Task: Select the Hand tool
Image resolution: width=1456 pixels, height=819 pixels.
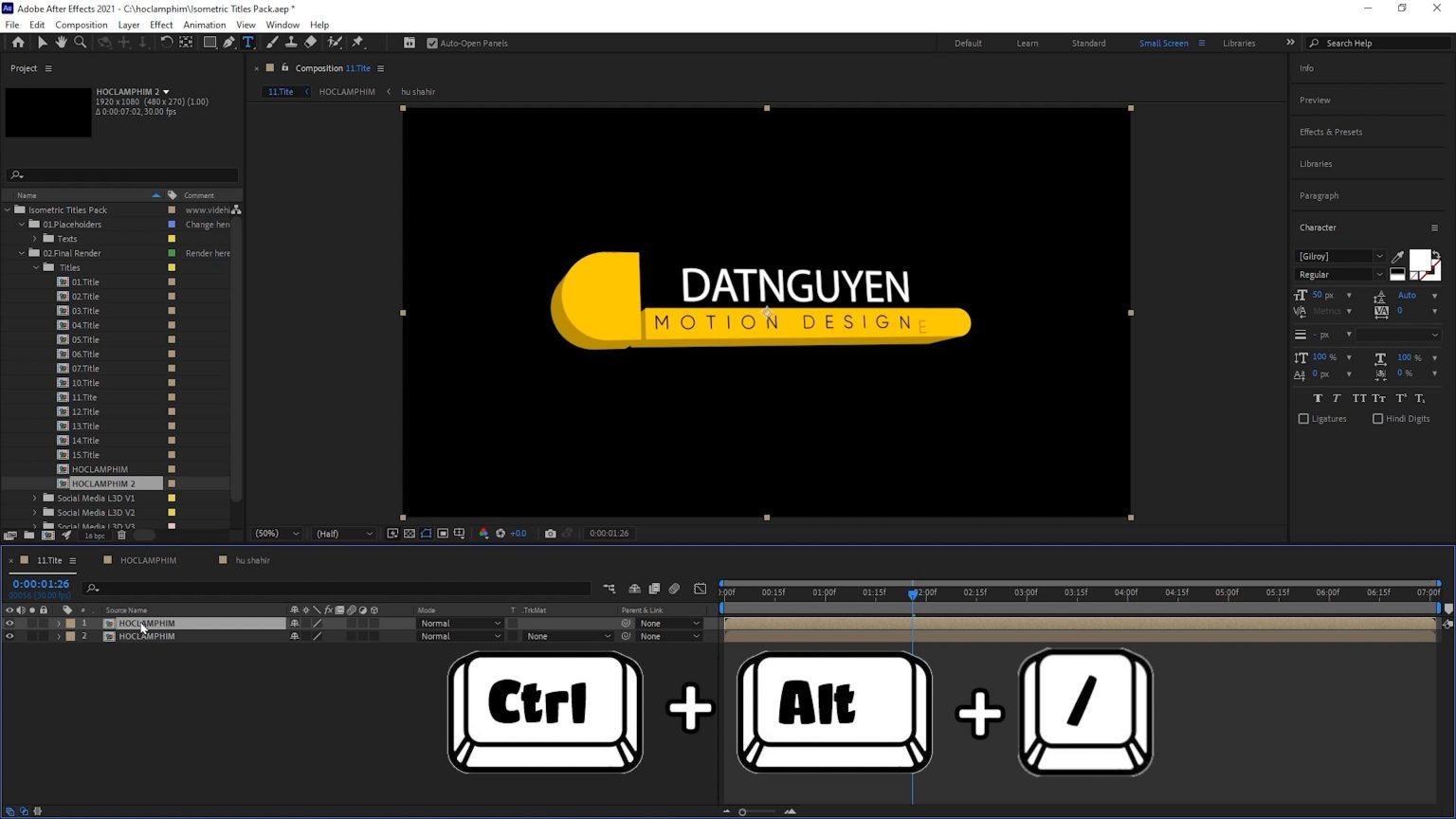Action: [x=61, y=42]
